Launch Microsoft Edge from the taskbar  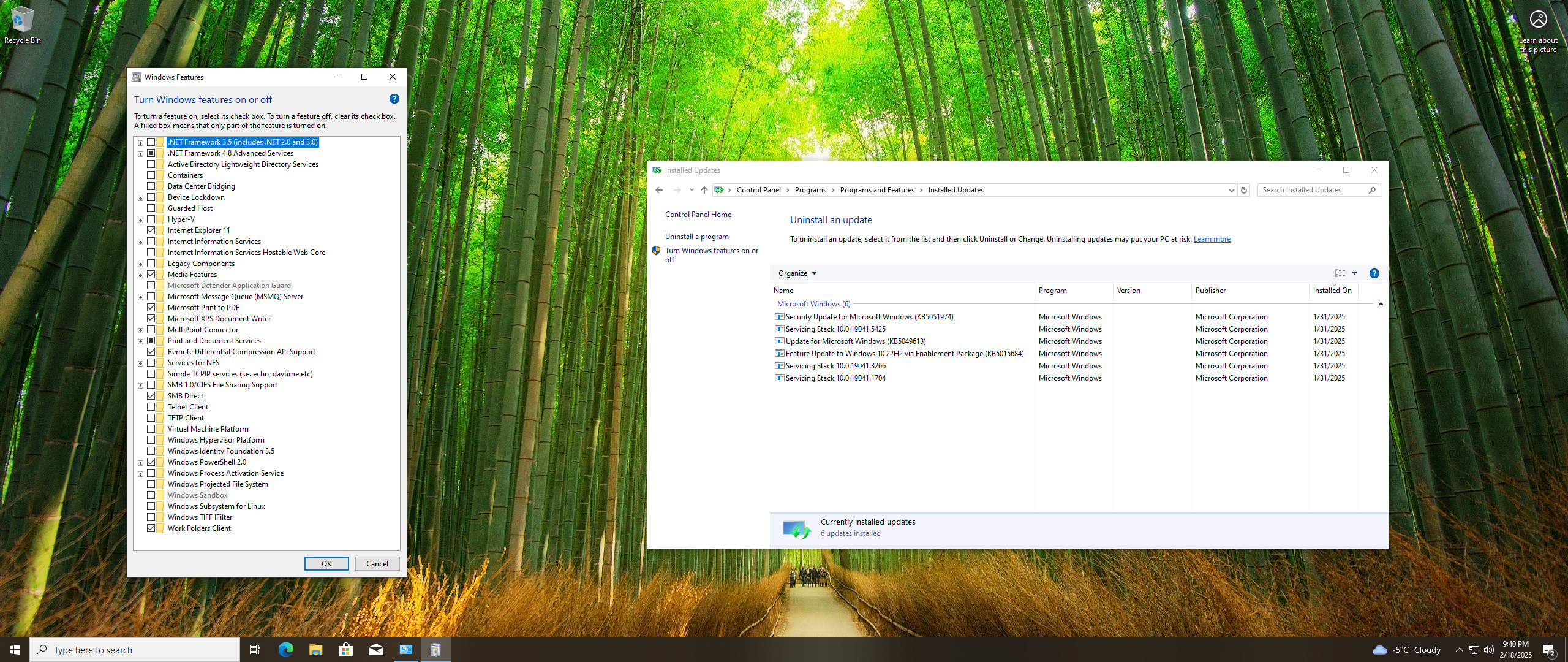pos(285,650)
